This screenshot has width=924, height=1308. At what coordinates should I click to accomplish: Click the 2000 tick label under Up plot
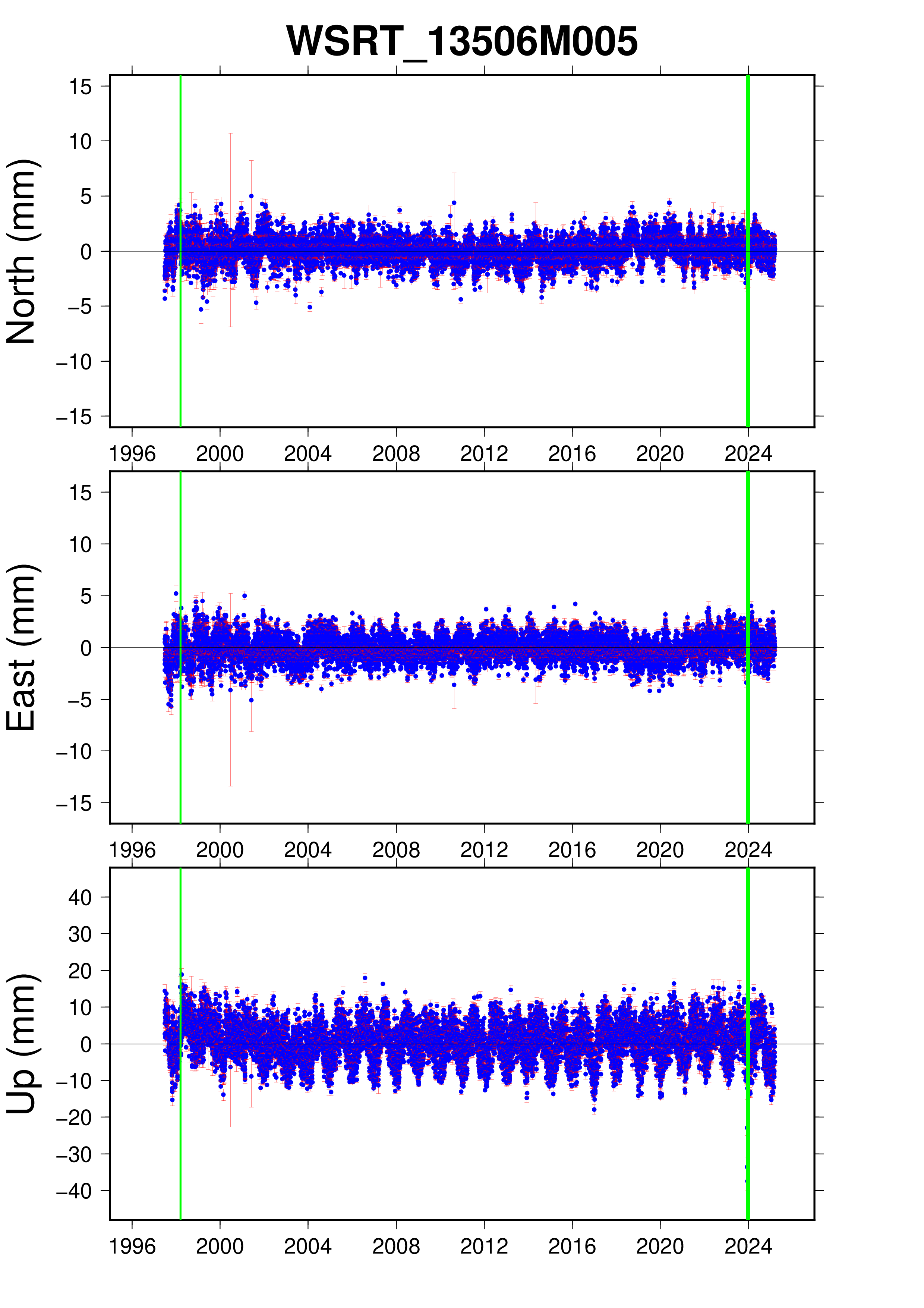(220, 1246)
